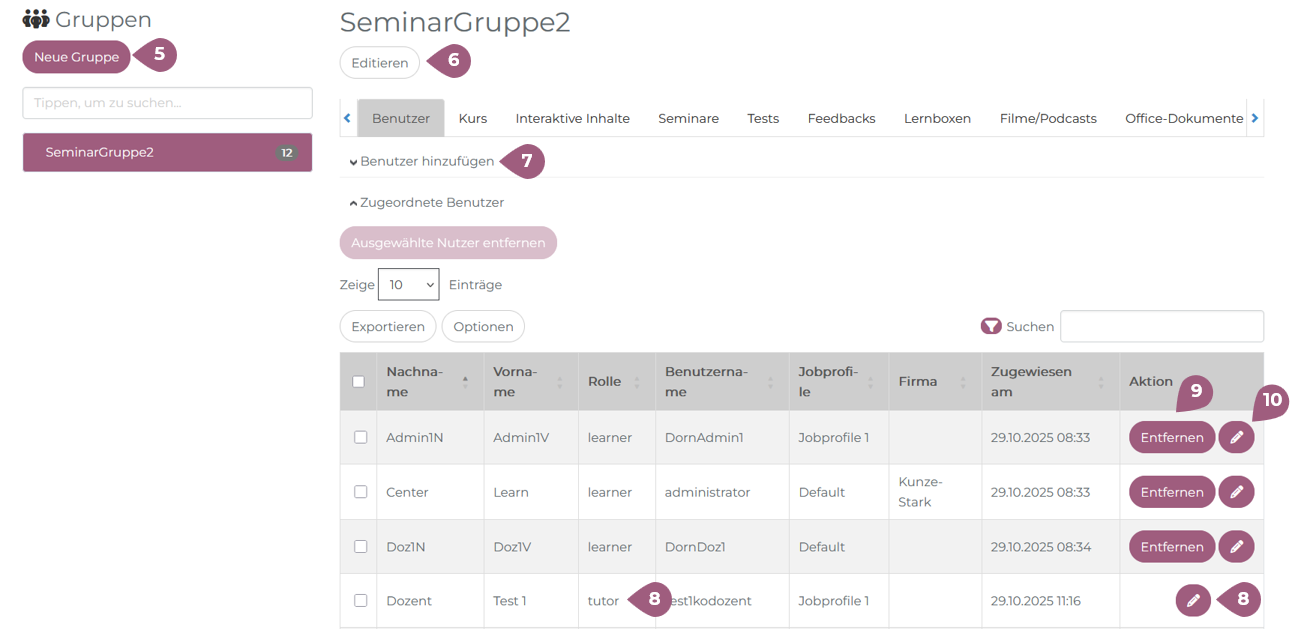Image resolution: width=1306 pixels, height=629 pixels.
Task: Sort table by Nachname column arrows
Action: tap(465, 382)
